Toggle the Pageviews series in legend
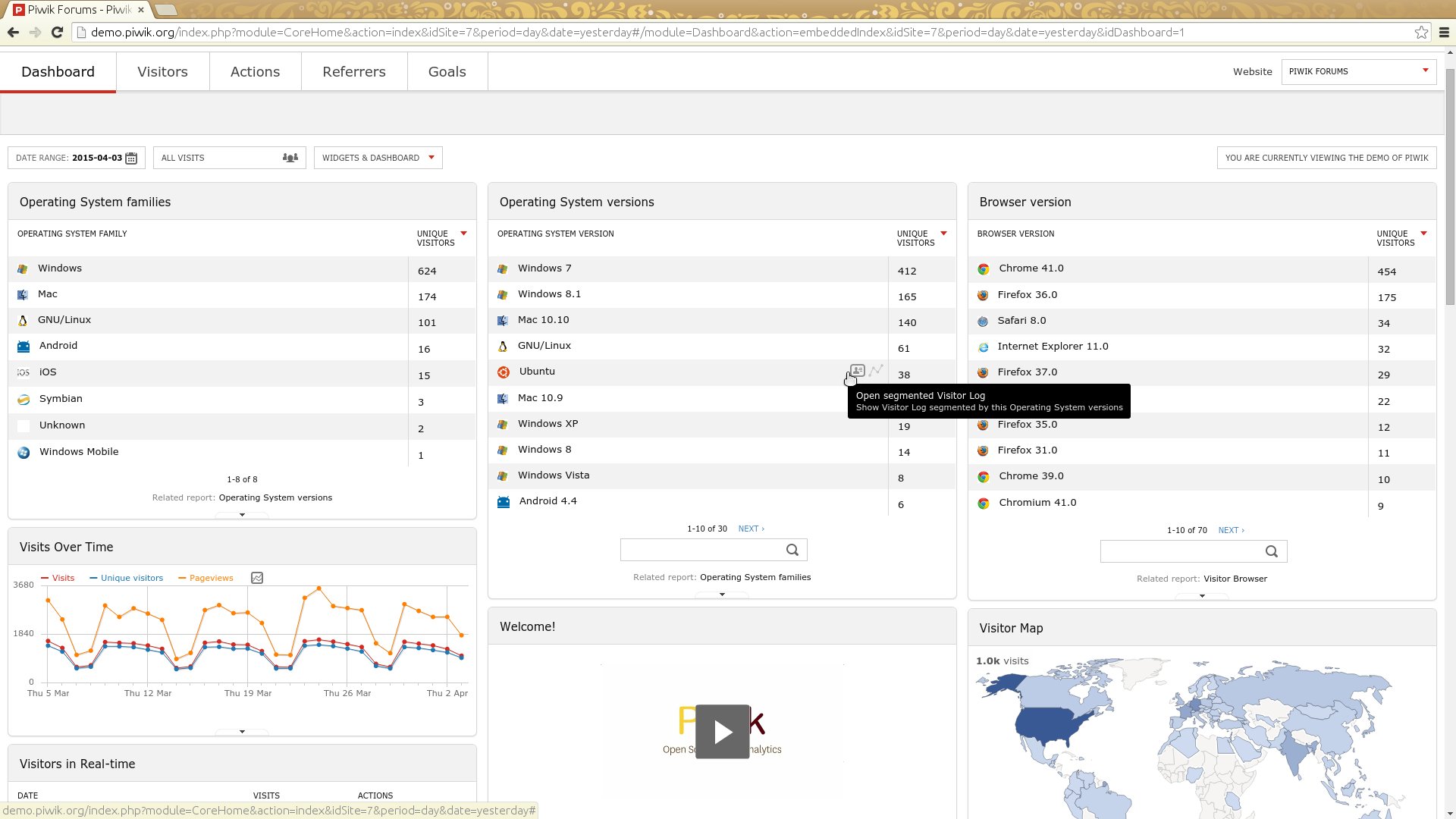Viewport: 1456px width, 819px height. point(206,578)
